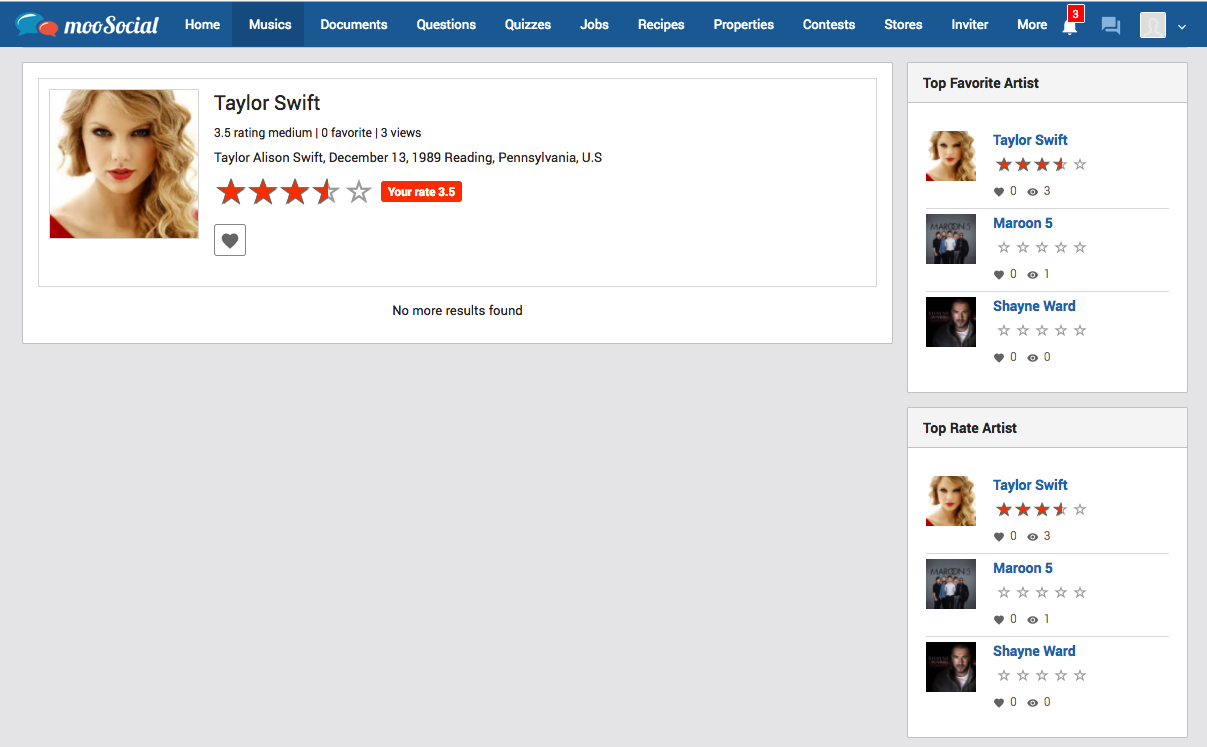This screenshot has height=747, width=1207.
Task: Click the Taylor Alison Swift biography line
Action: click(408, 157)
